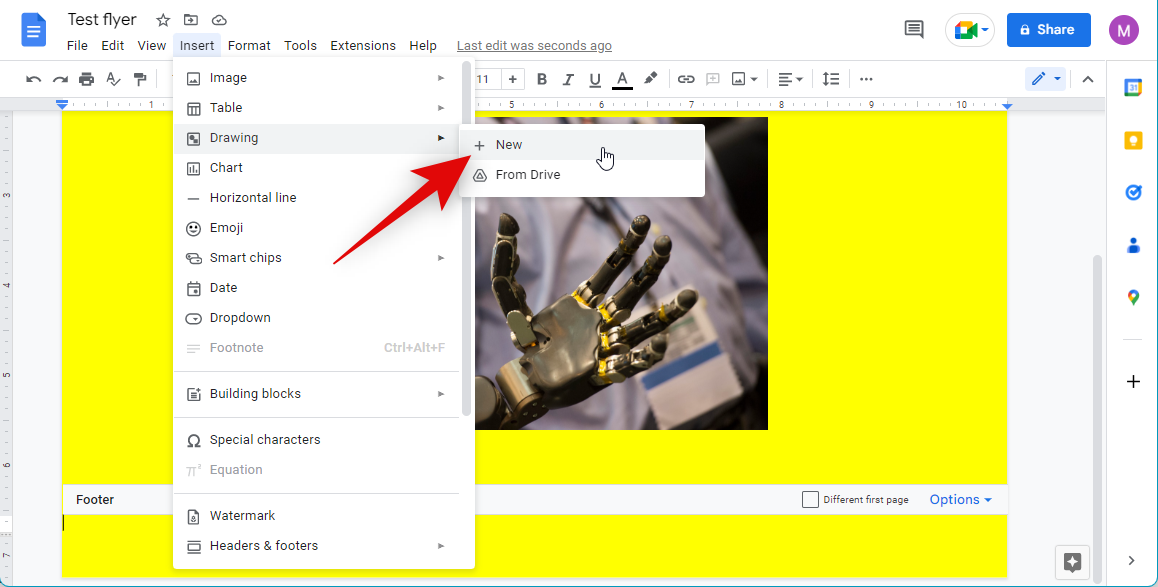Open Google Calendar in side panel

coord(1133,88)
